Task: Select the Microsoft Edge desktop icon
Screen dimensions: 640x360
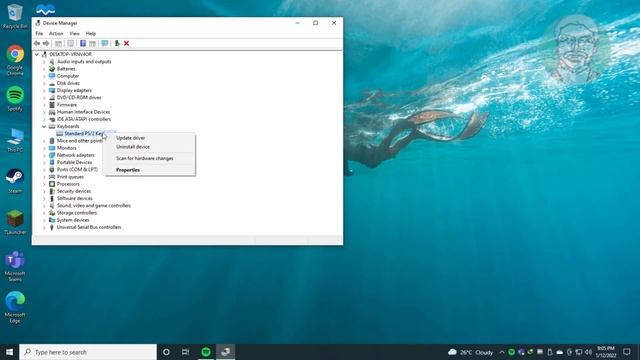Action: tap(15, 307)
